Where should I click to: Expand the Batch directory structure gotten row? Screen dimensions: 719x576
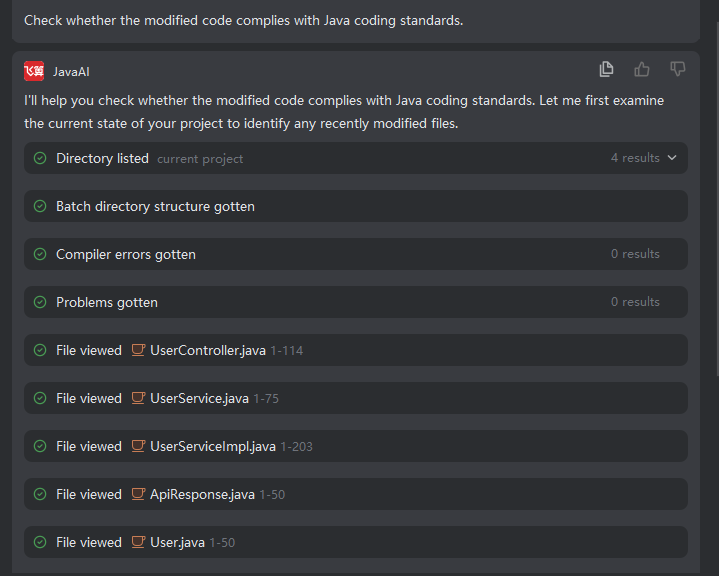coord(155,206)
